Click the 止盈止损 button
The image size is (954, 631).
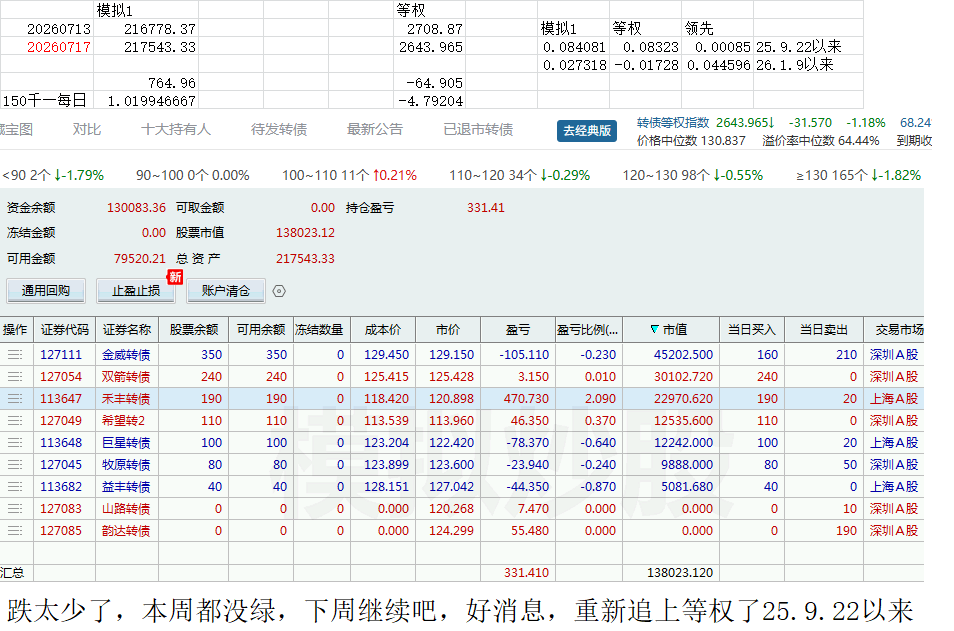point(136,290)
